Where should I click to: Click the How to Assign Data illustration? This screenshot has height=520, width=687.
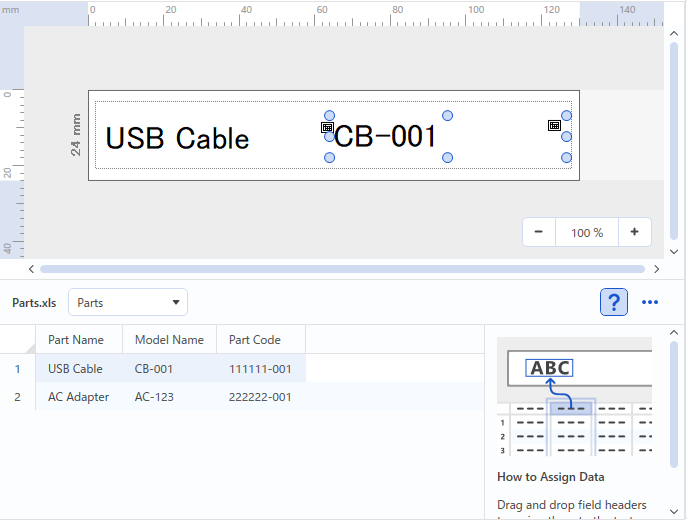tap(574, 395)
